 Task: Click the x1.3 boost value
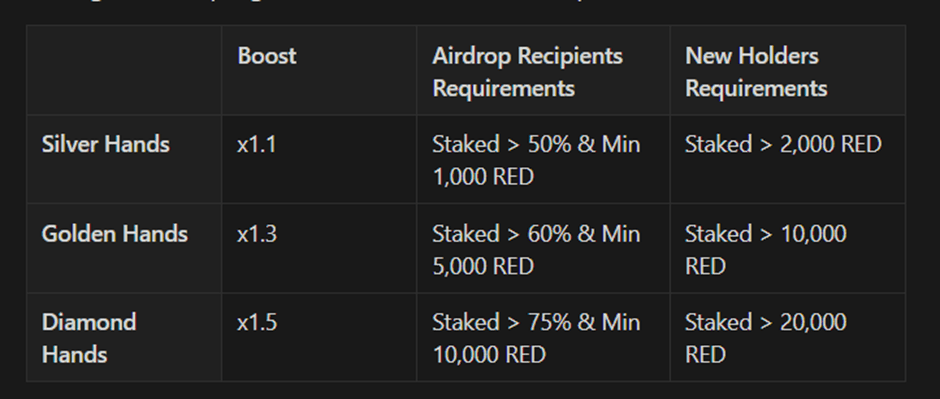point(257,234)
